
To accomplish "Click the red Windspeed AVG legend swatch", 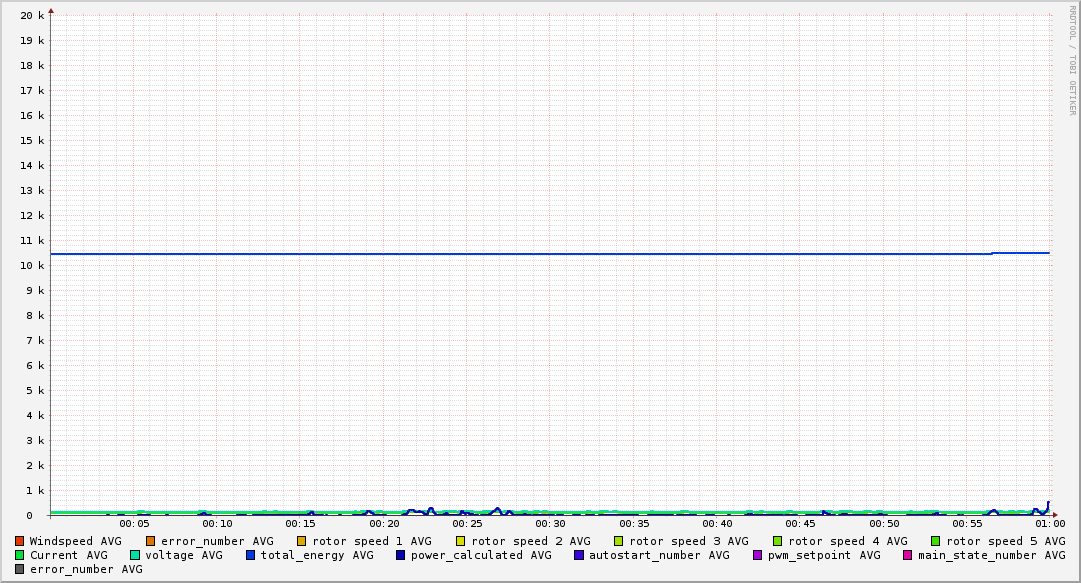I will (19, 541).
